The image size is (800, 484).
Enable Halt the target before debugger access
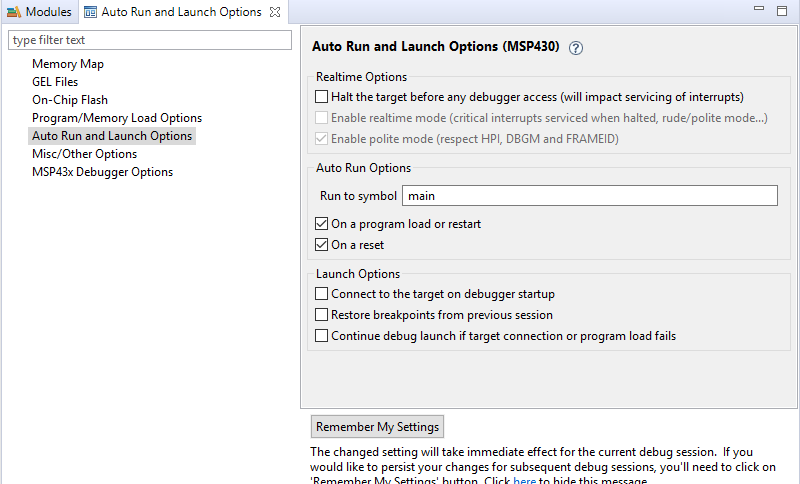[x=321, y=98]
